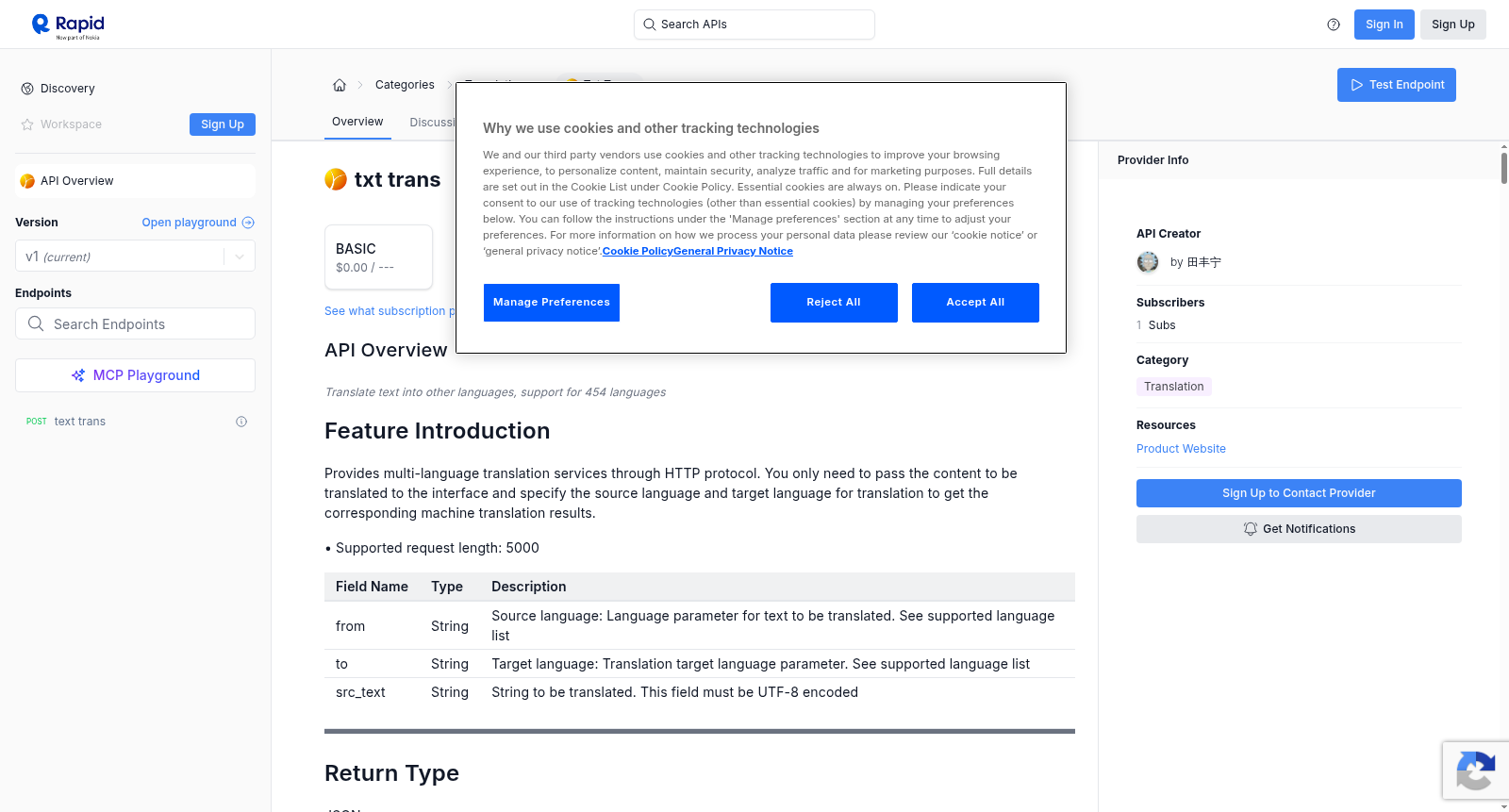The width and height of the screenshot is (1509, 812).
Task: Click the txt trans API logo
Action: point(336,179)
